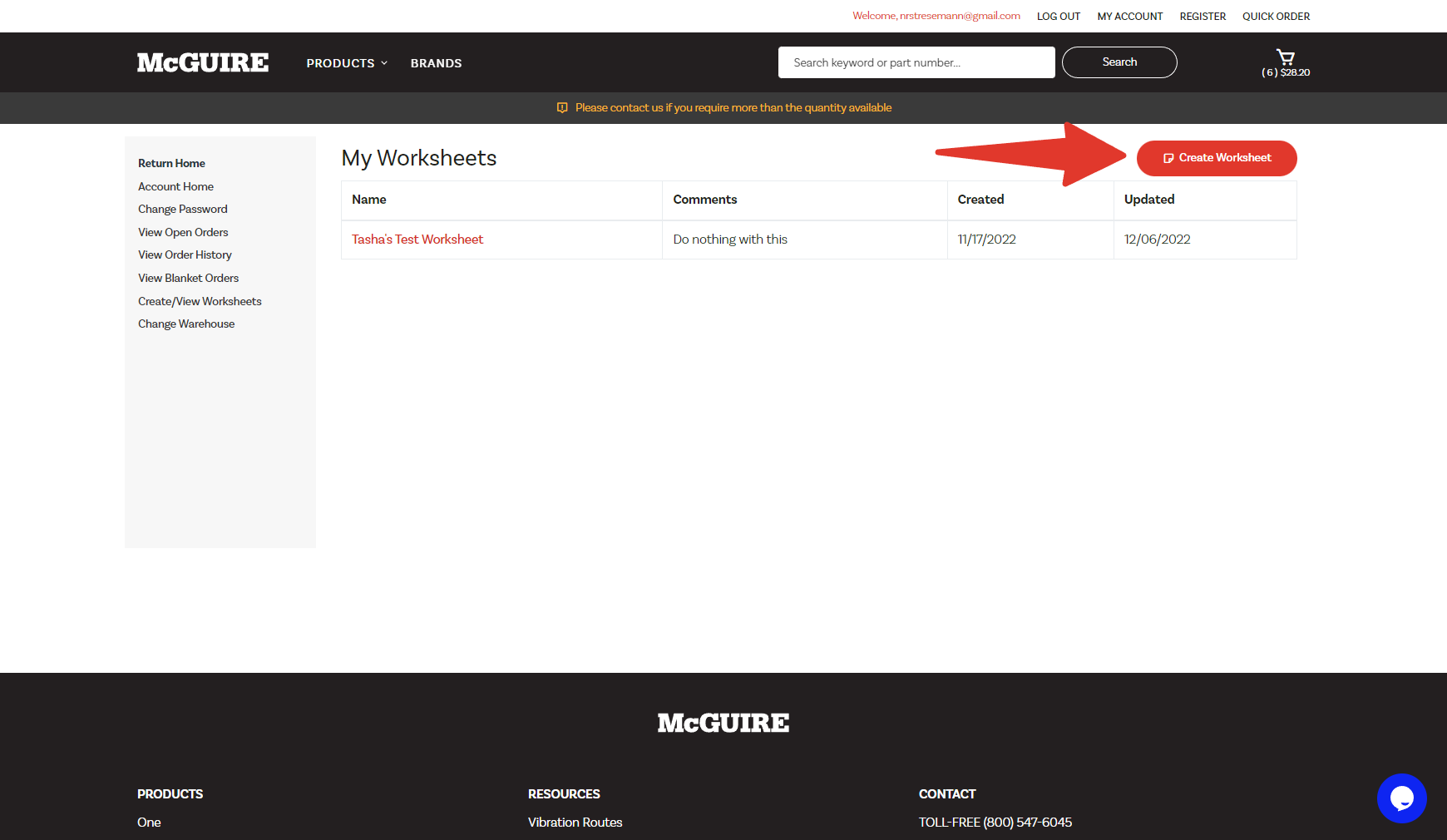Open MY ACCOUNT from the top bar
Image resolution: width=1447 pixels, height=840 pixels.
coord(1129,16)
